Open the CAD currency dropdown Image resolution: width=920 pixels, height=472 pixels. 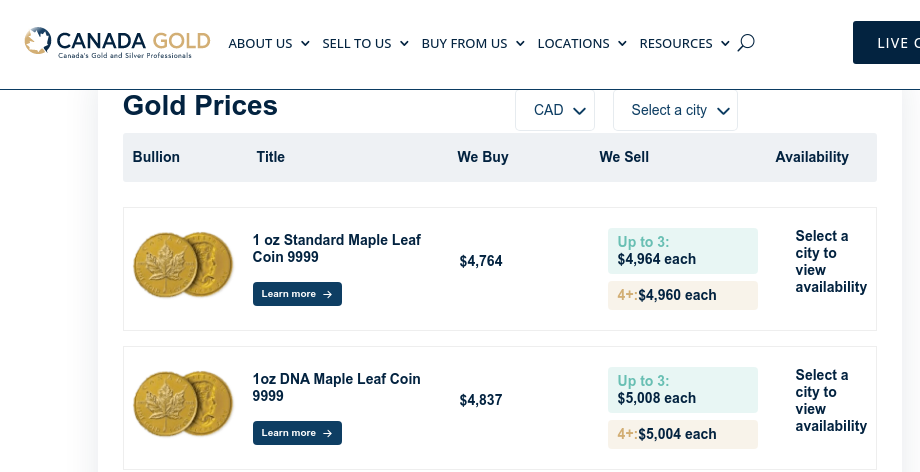[x=555, y=110]
